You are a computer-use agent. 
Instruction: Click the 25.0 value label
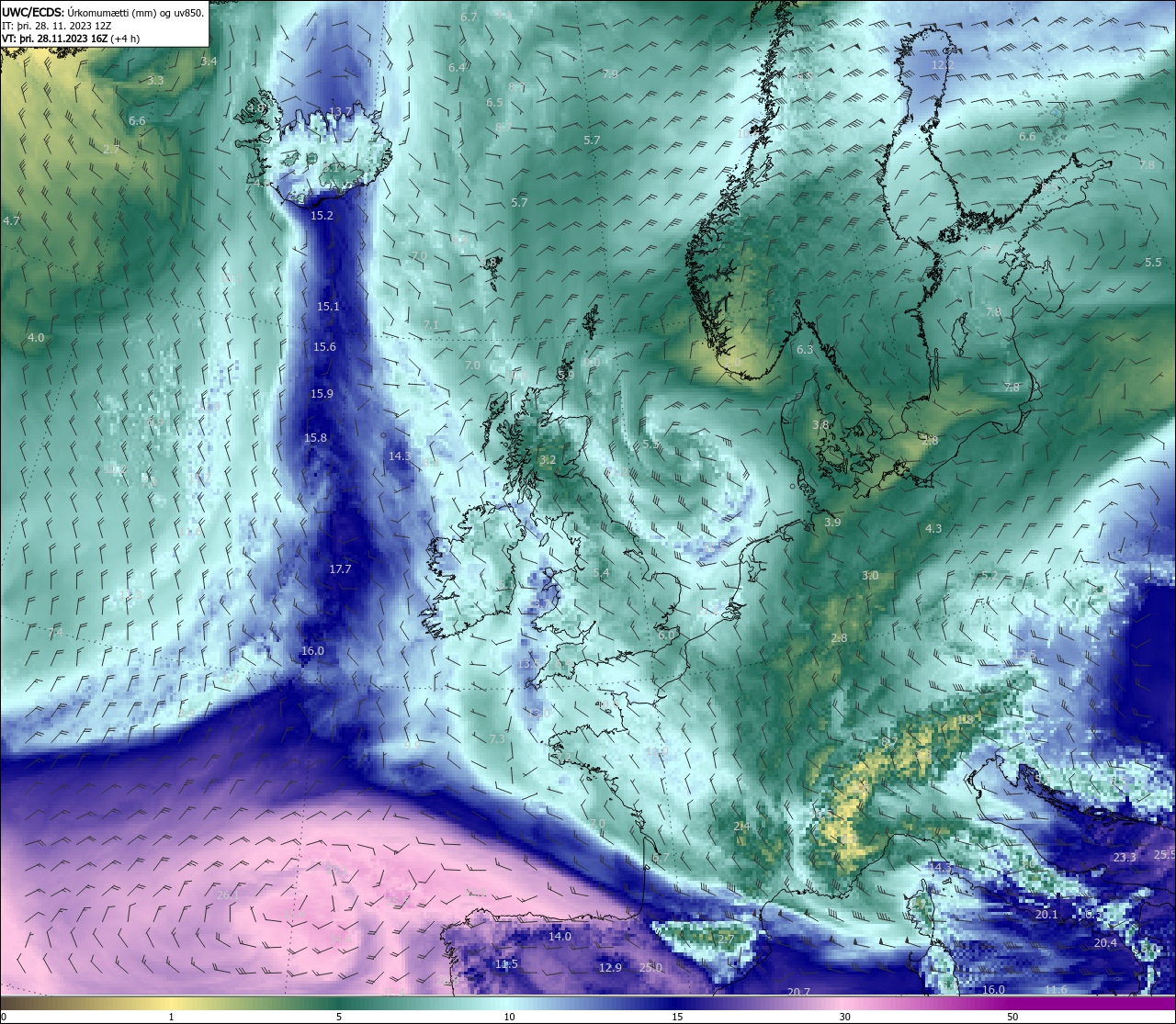click(650, 968)
